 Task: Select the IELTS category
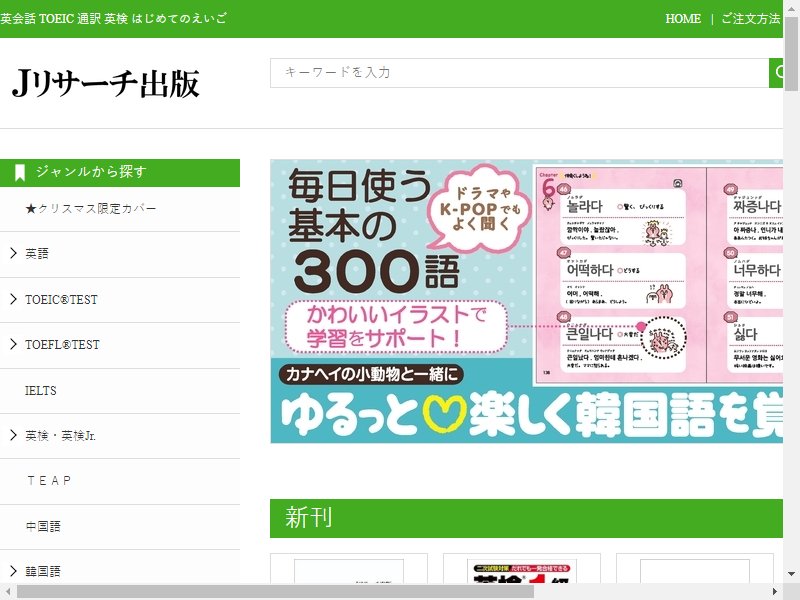click(x=41, y=391)
